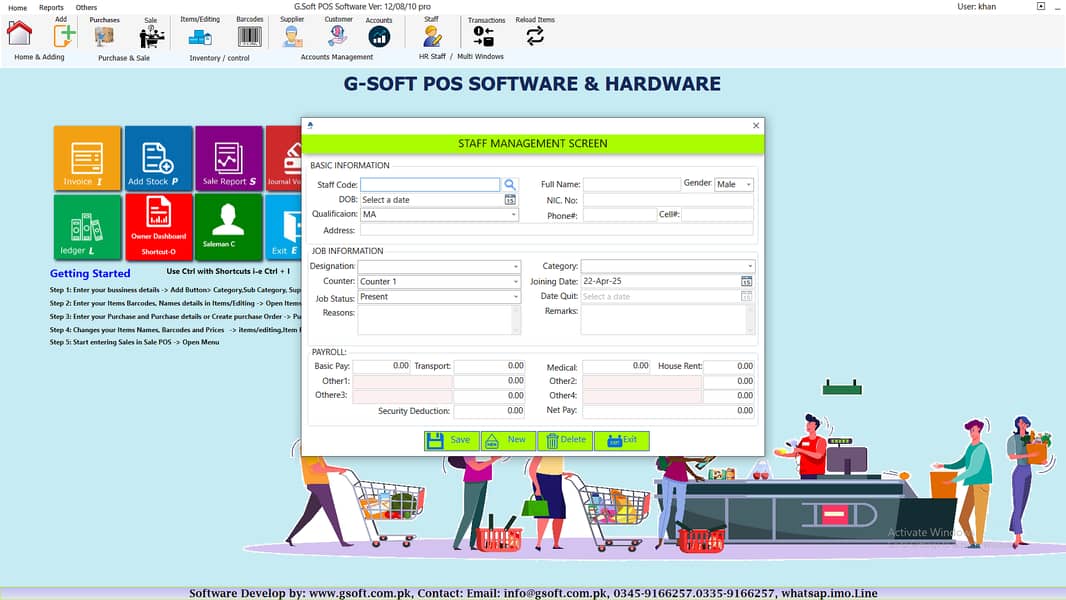Click the Transport amount field
The height and width of the screenshot is (600, 1066).
pyautogui.click(x=489, y=366)
